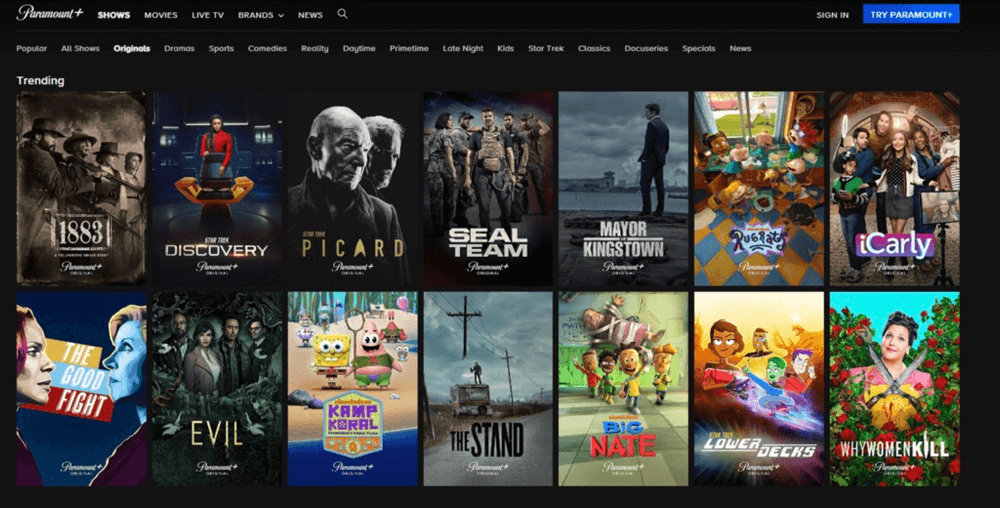The width and height of the screenshot is (1000, 508).
Task: Select the Classics category
Action: 594,48
